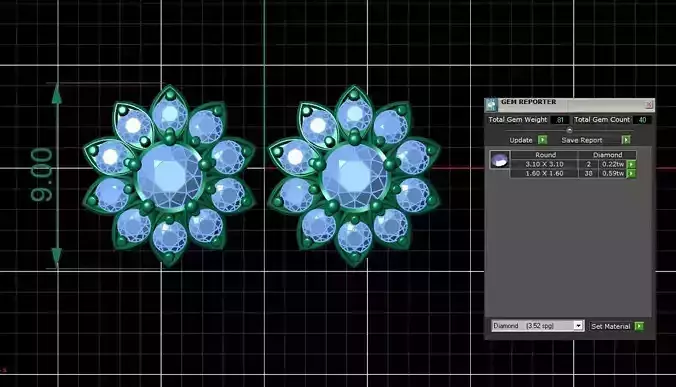Click the green arrow on the 1.60 X 1.60 row
Viewport: 676px width, 387px height.
point(632,173)
